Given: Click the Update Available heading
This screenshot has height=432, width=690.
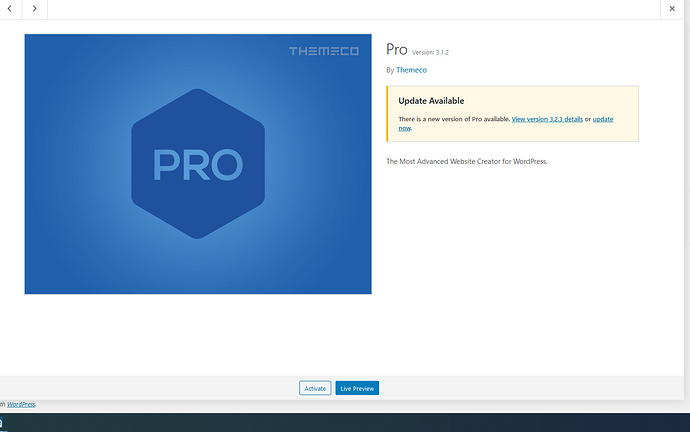Looking at the screenshot, I should [x=431, y=101].
